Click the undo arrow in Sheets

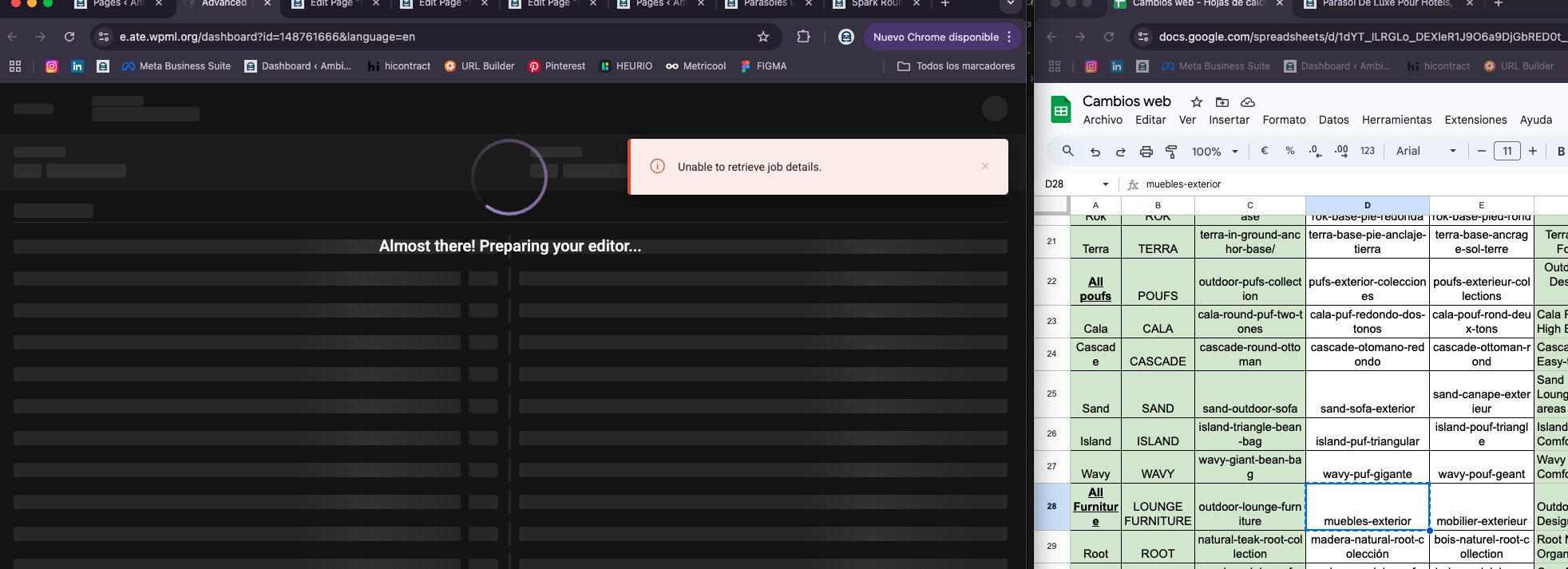pos(1095,152)
